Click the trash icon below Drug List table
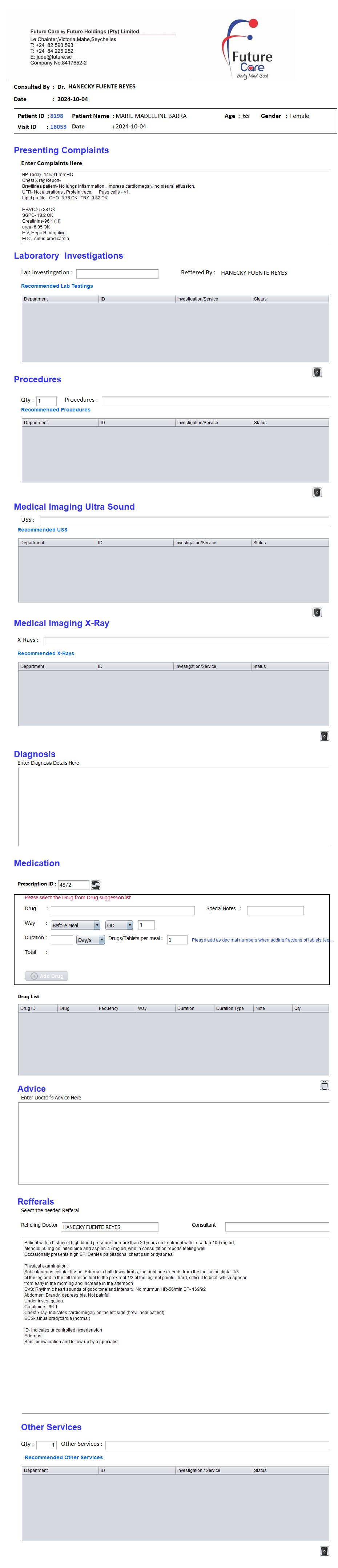The height and width of the screenshot is (1568, 338). [324, 1085]
